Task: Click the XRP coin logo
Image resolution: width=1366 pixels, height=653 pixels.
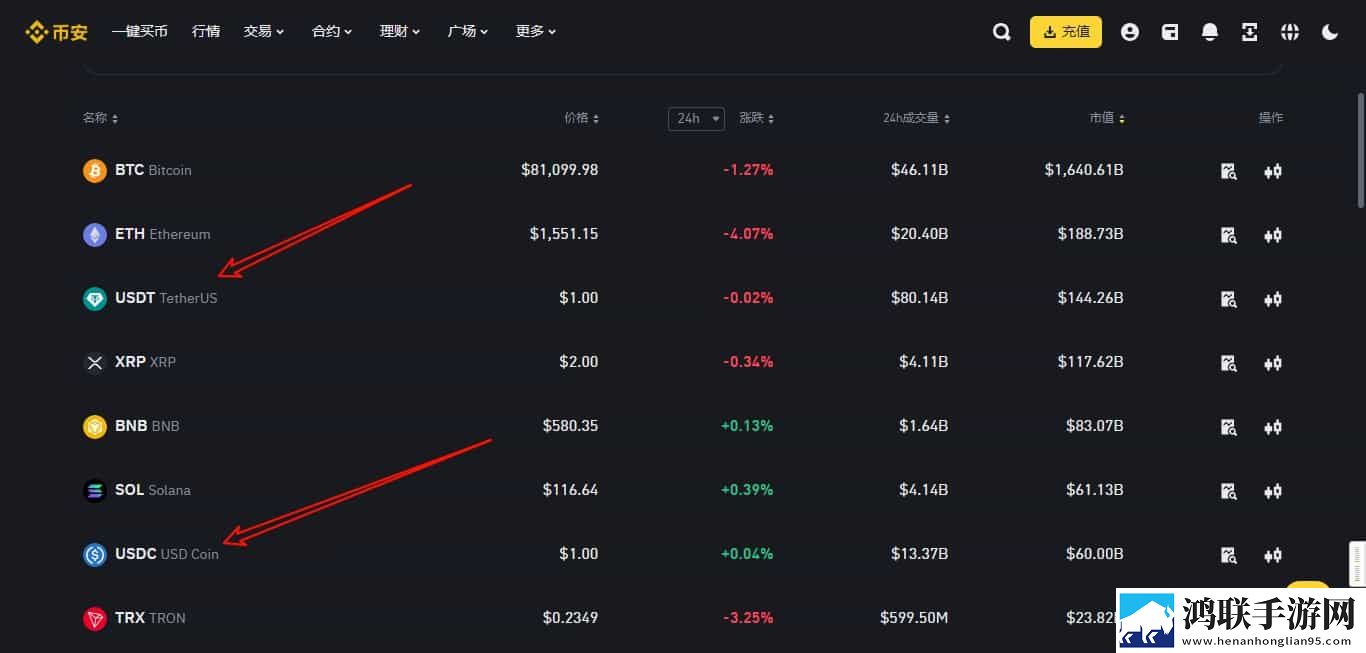Action: tap(95, 362)
